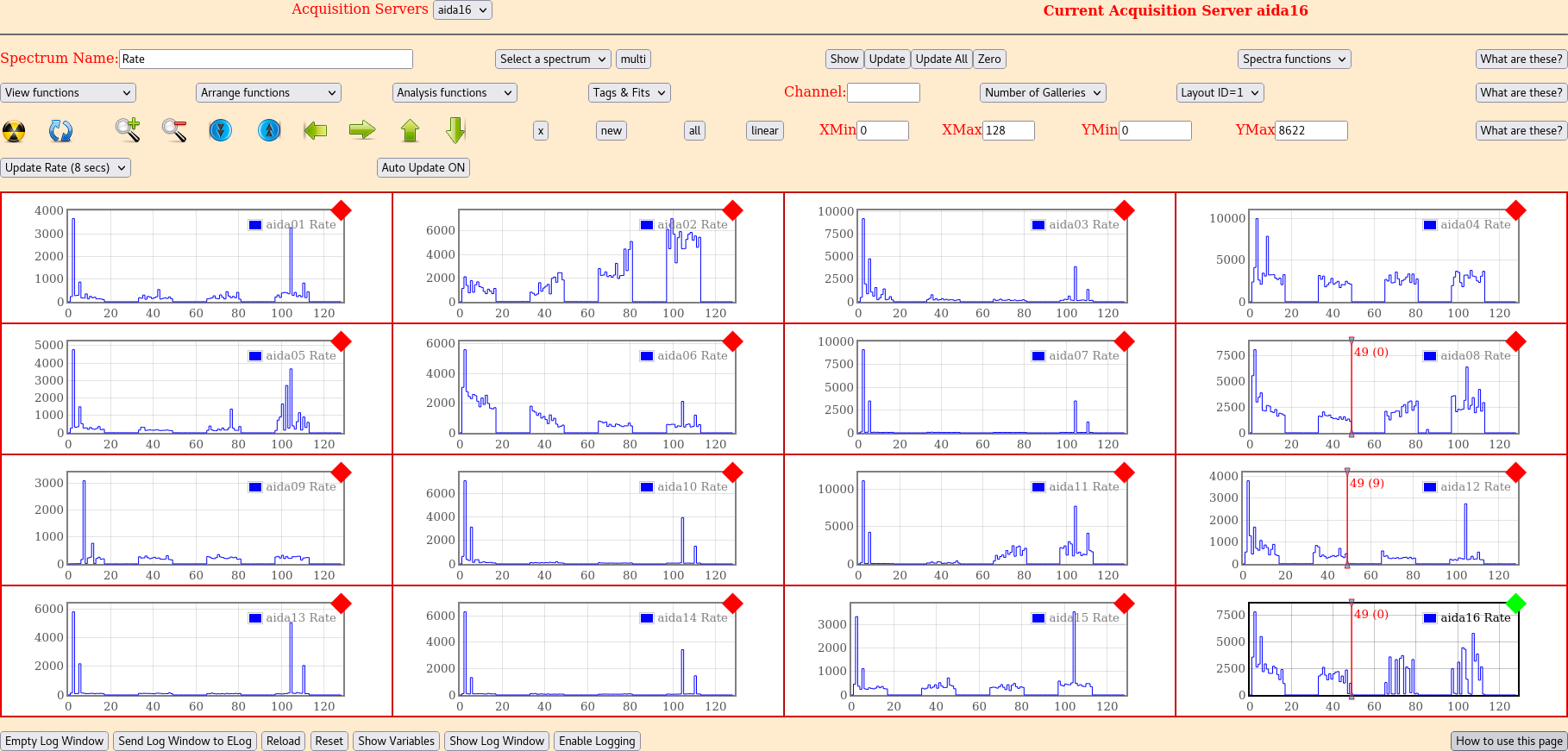Toggle the linear scale button

(x=765, y=130)
